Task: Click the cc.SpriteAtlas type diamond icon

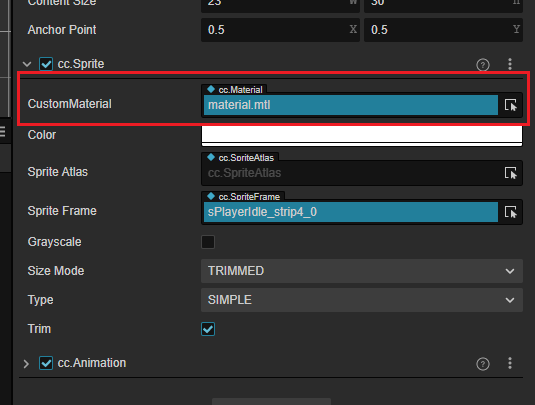Action: (211, 157)
